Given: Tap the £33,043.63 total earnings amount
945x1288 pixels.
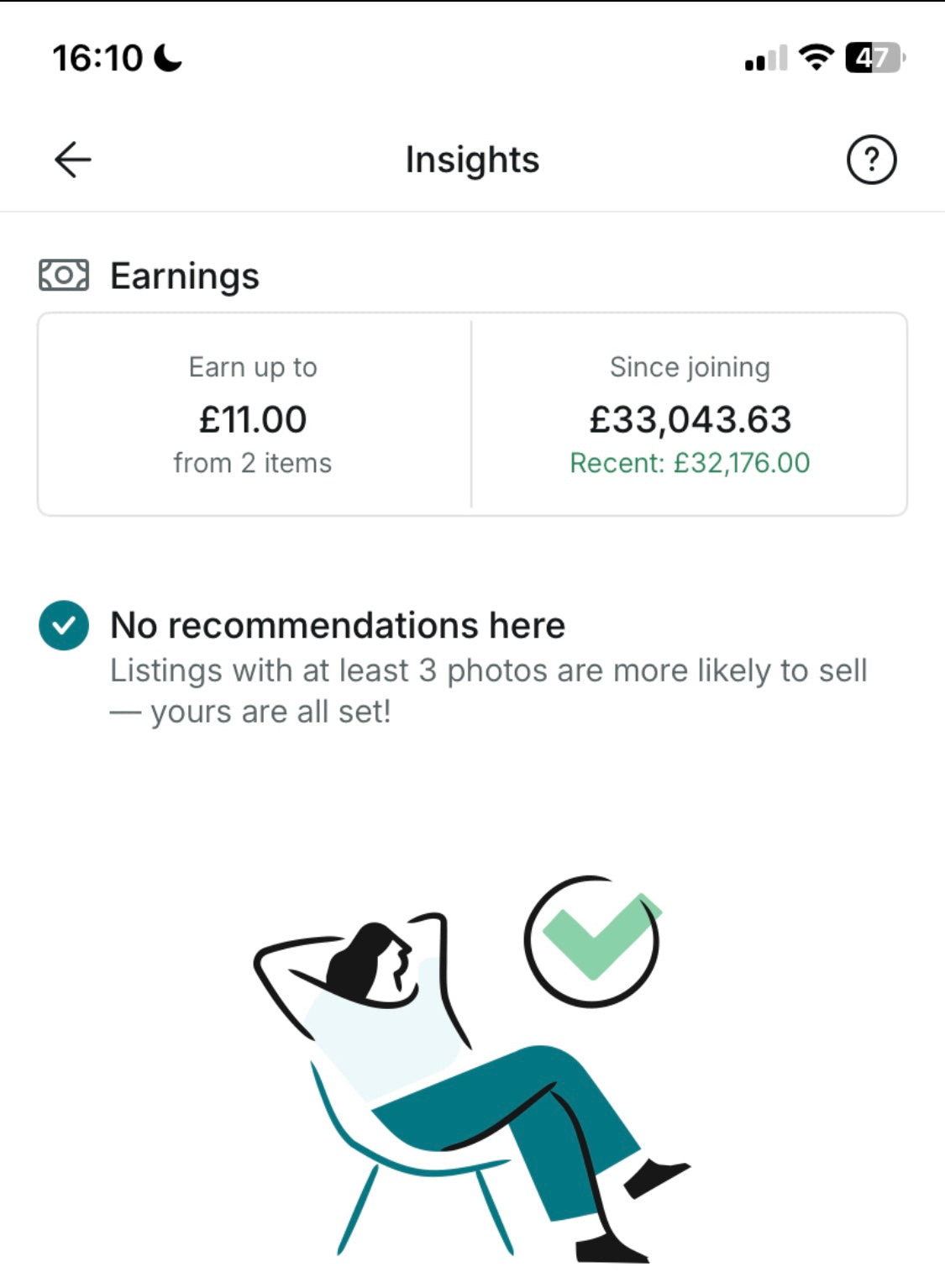Looking at the screenshot, I should [690, 419].
